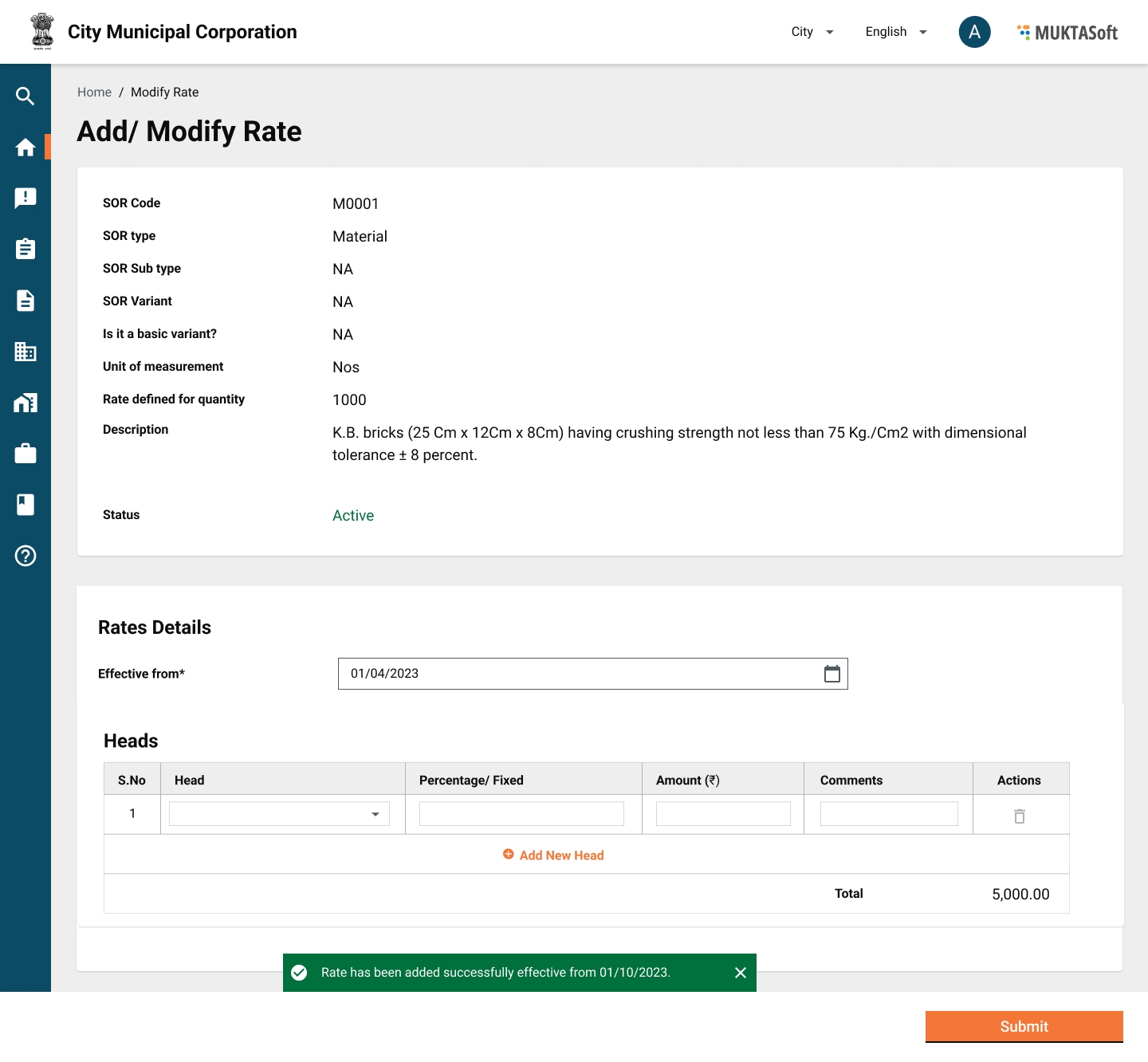The width and height of the screenshot is (1148, 1062).
Task: Open the English language dropdown
Action: click(896, 32)
